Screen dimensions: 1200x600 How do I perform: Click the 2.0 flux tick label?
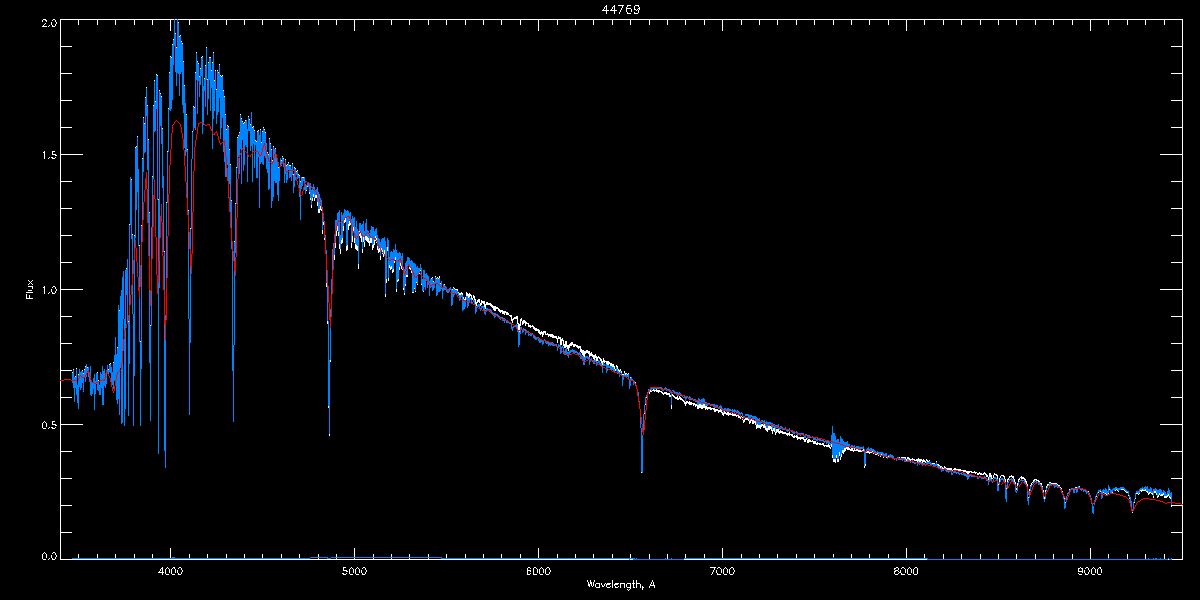pyautogui.click(x=48, y=21)
